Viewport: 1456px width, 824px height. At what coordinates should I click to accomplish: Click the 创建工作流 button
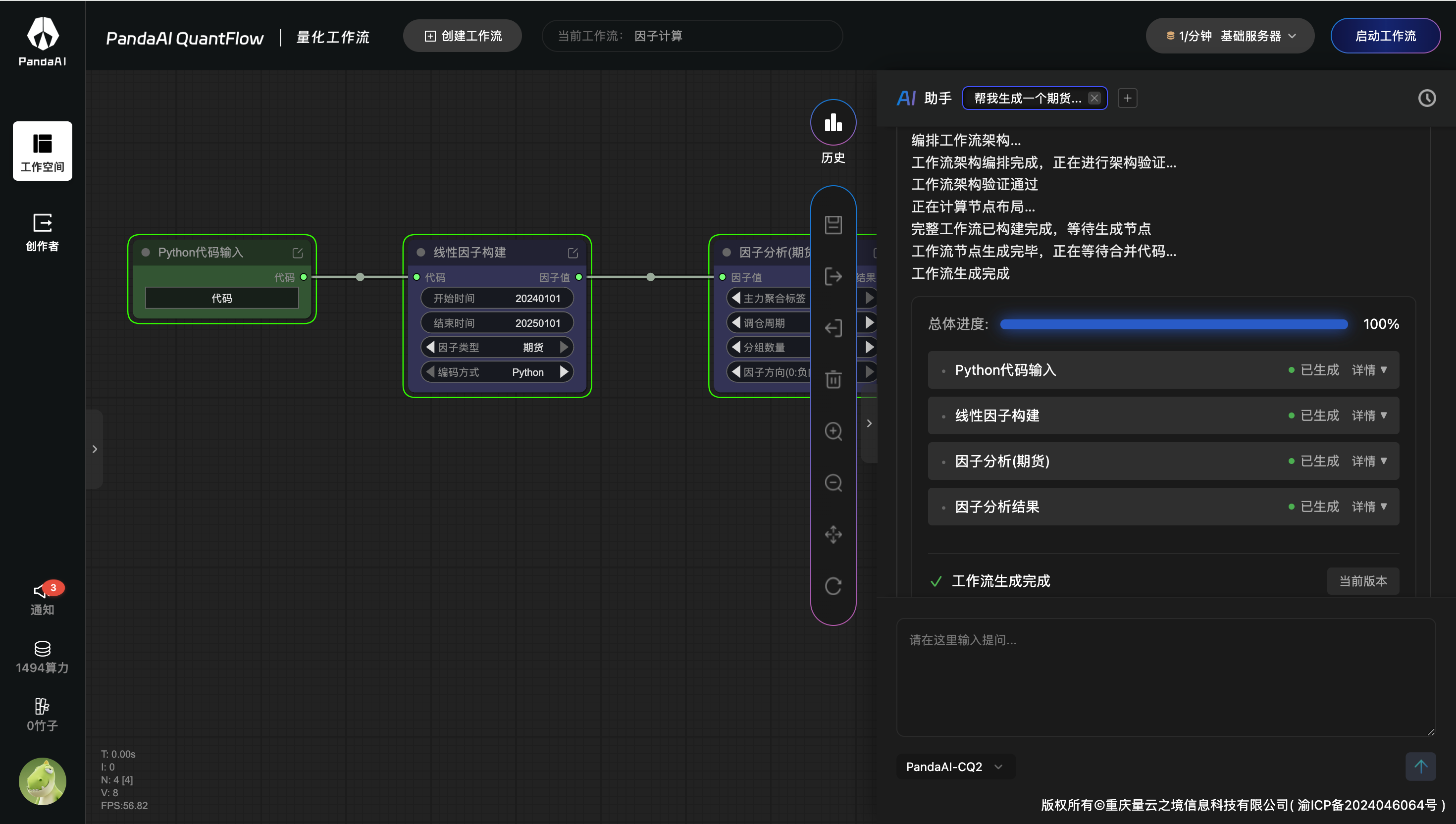click(x=463, y=36)
